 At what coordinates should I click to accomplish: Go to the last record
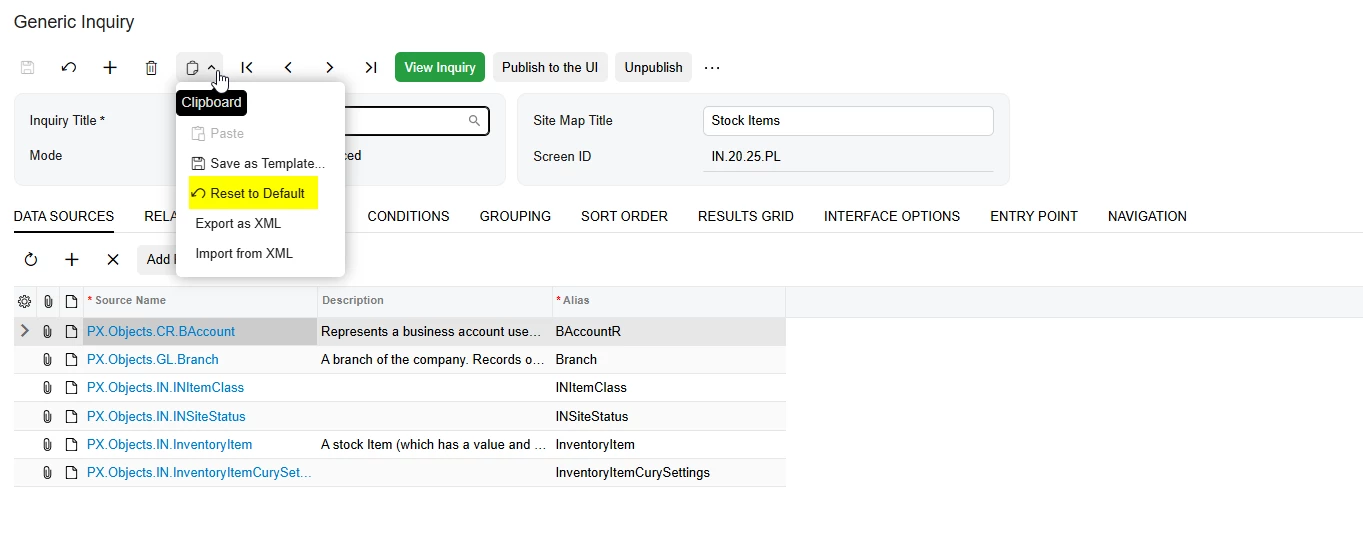point(370,67)
